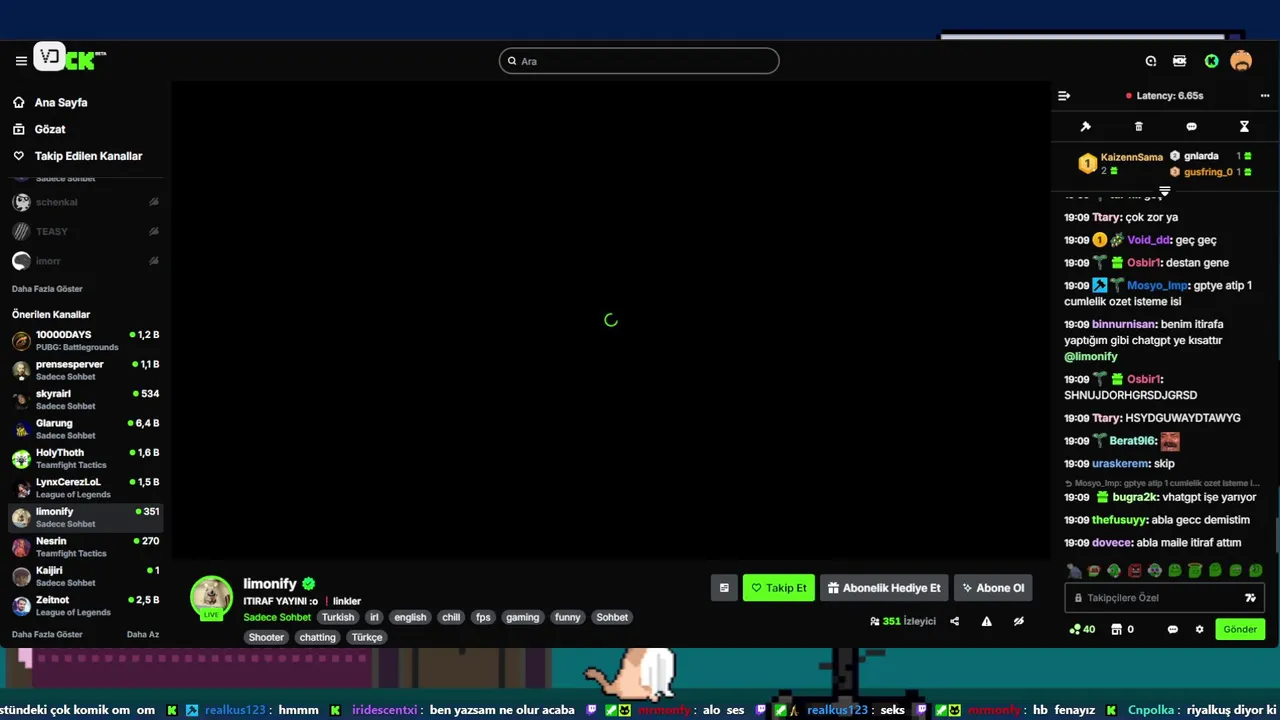The height and width of the screenshot is (720, 1280).
Task: Select the gaming tag
Action: (522, 617)
